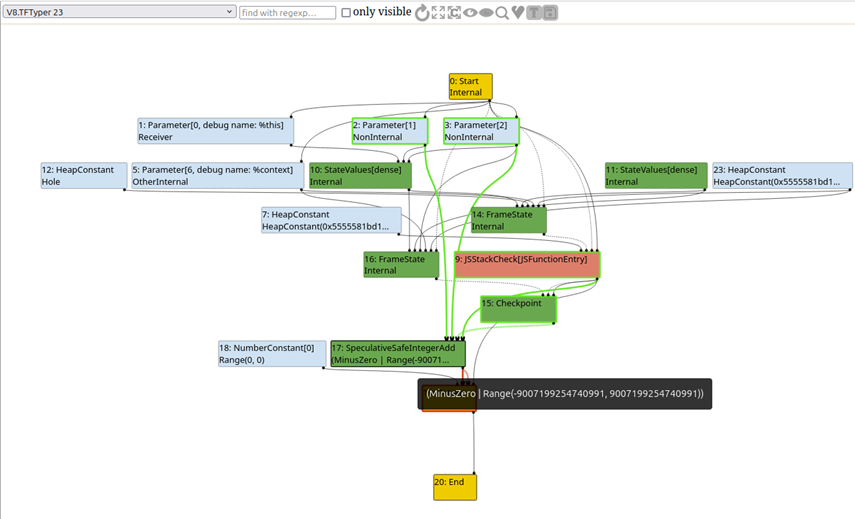Select the 12: HeapConstant Hole node
Viewport: 855px width, 519px height.
click(x=84, y=176)
